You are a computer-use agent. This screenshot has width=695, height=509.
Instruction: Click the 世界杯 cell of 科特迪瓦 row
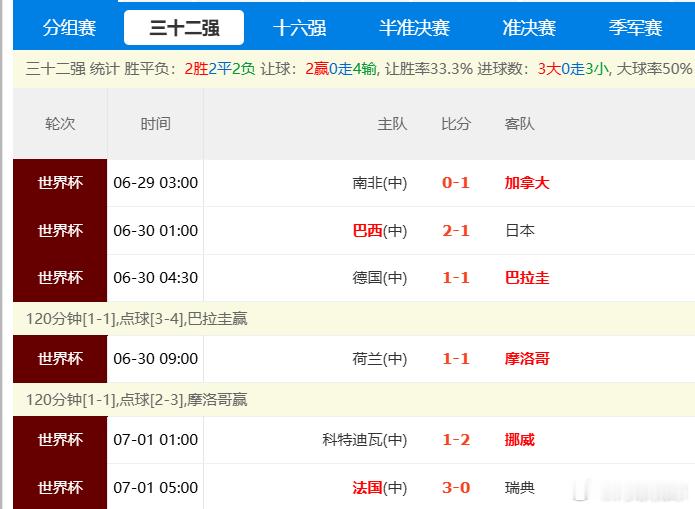point(60,440)
